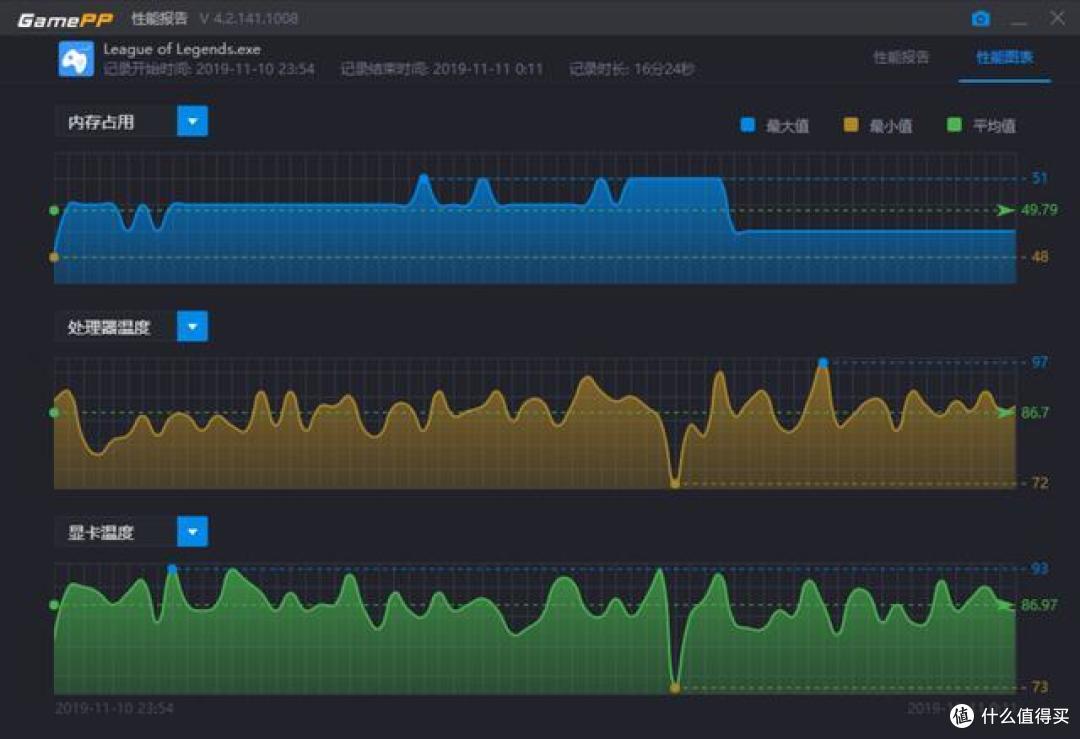Click the recording duration 16分24秒 text
Screen dimensions: 1080x739
(632, 69)
